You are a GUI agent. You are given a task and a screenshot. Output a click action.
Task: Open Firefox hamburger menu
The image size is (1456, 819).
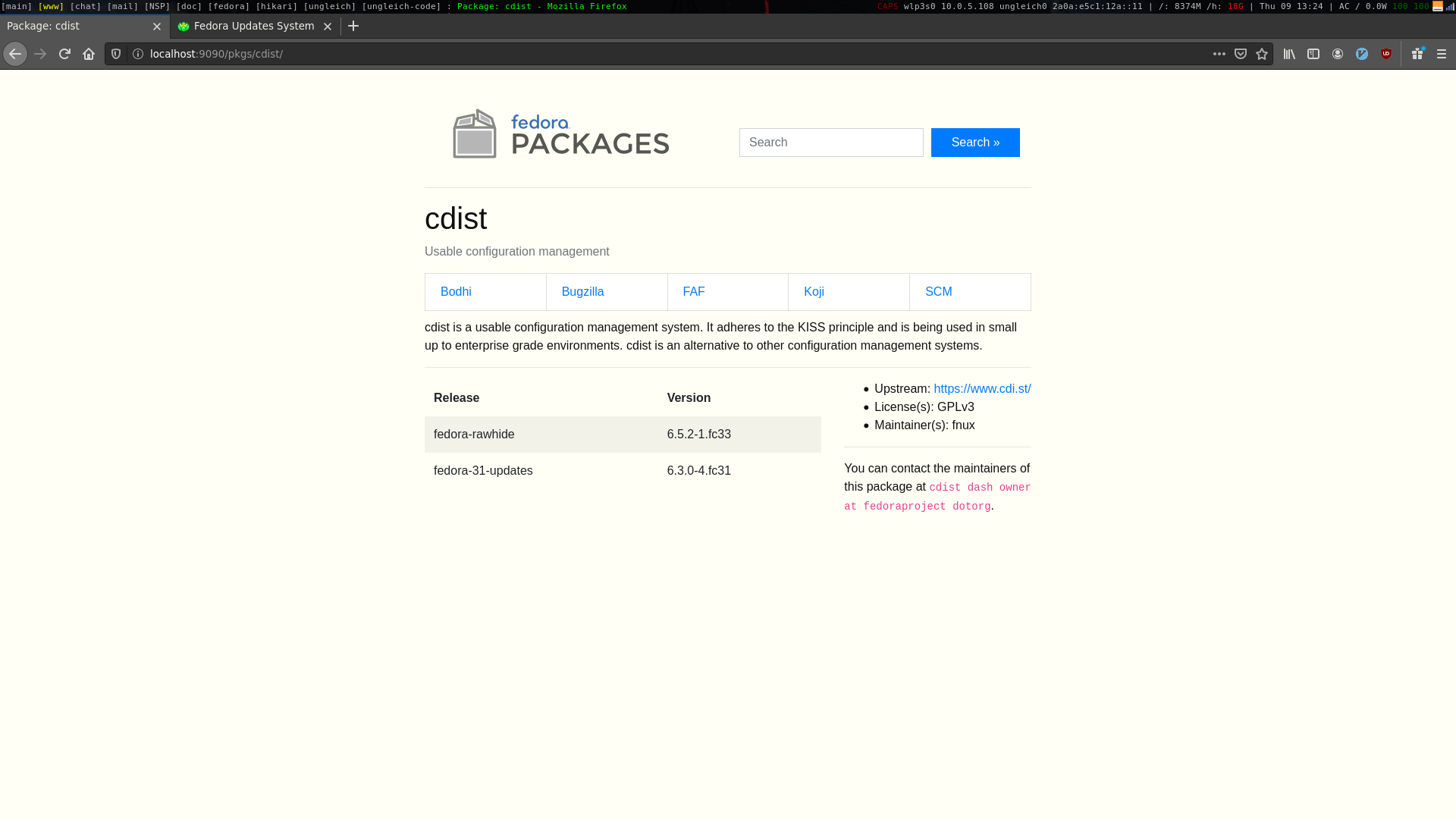click(x=1442, y=54)
